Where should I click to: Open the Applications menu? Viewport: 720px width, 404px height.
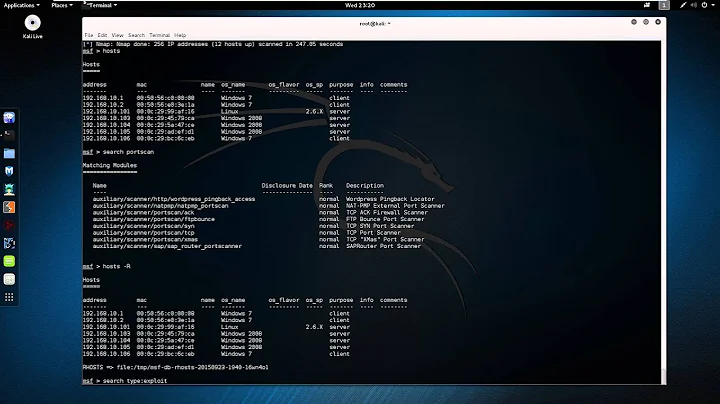[x=22, y=5]
